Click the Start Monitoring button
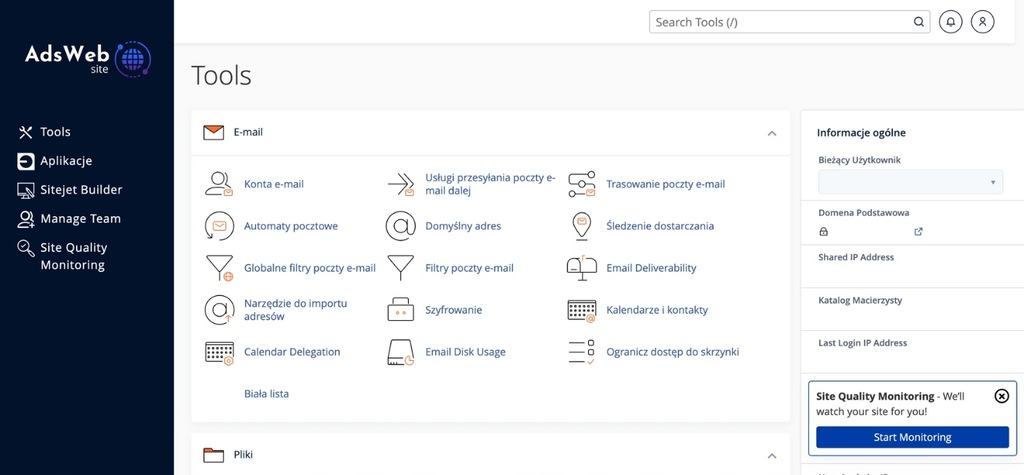This screenshot has width=1024, height=475. coord(912,437)
